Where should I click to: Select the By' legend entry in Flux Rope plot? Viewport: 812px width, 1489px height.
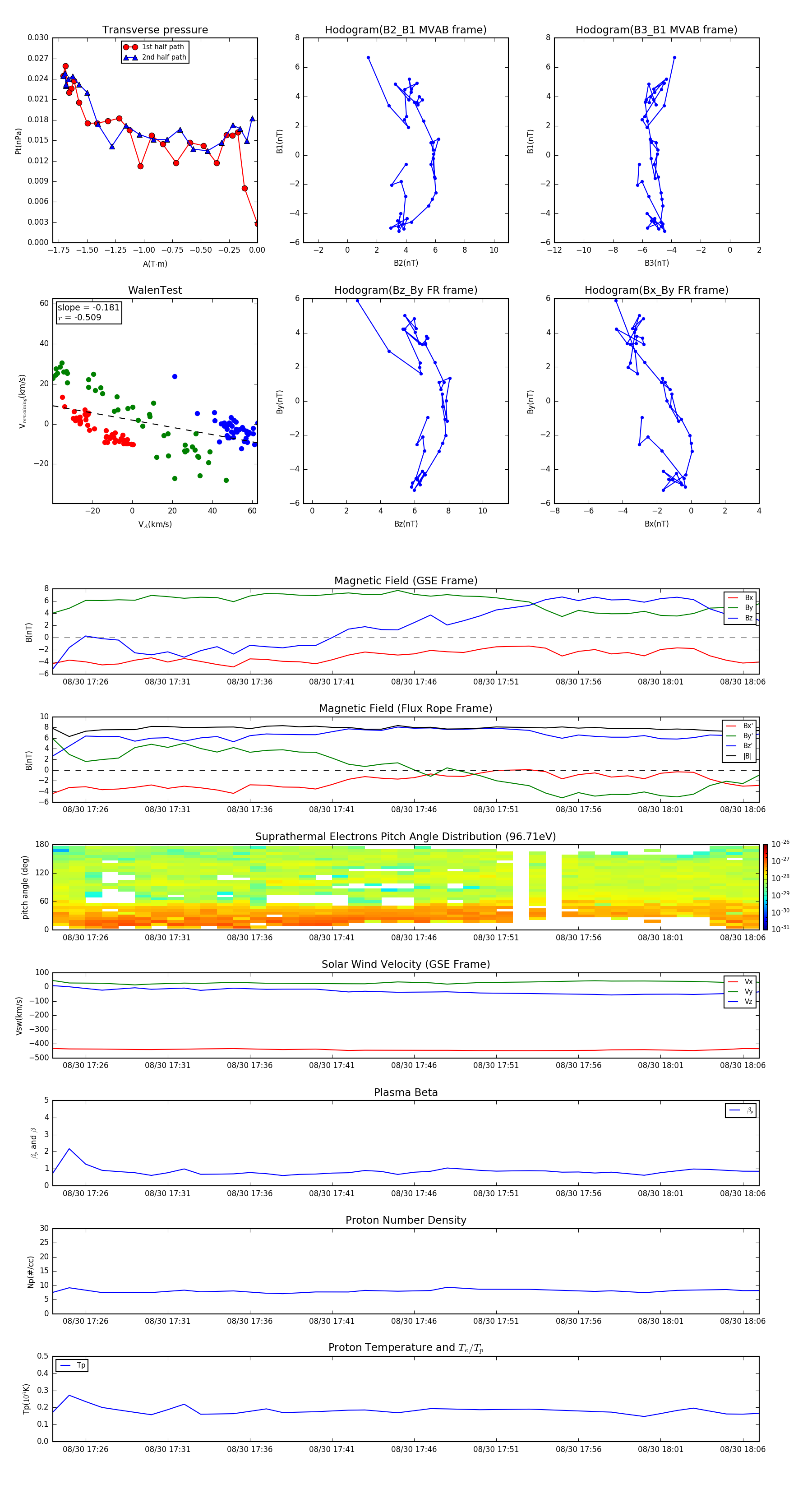click(x=740, y=736)
